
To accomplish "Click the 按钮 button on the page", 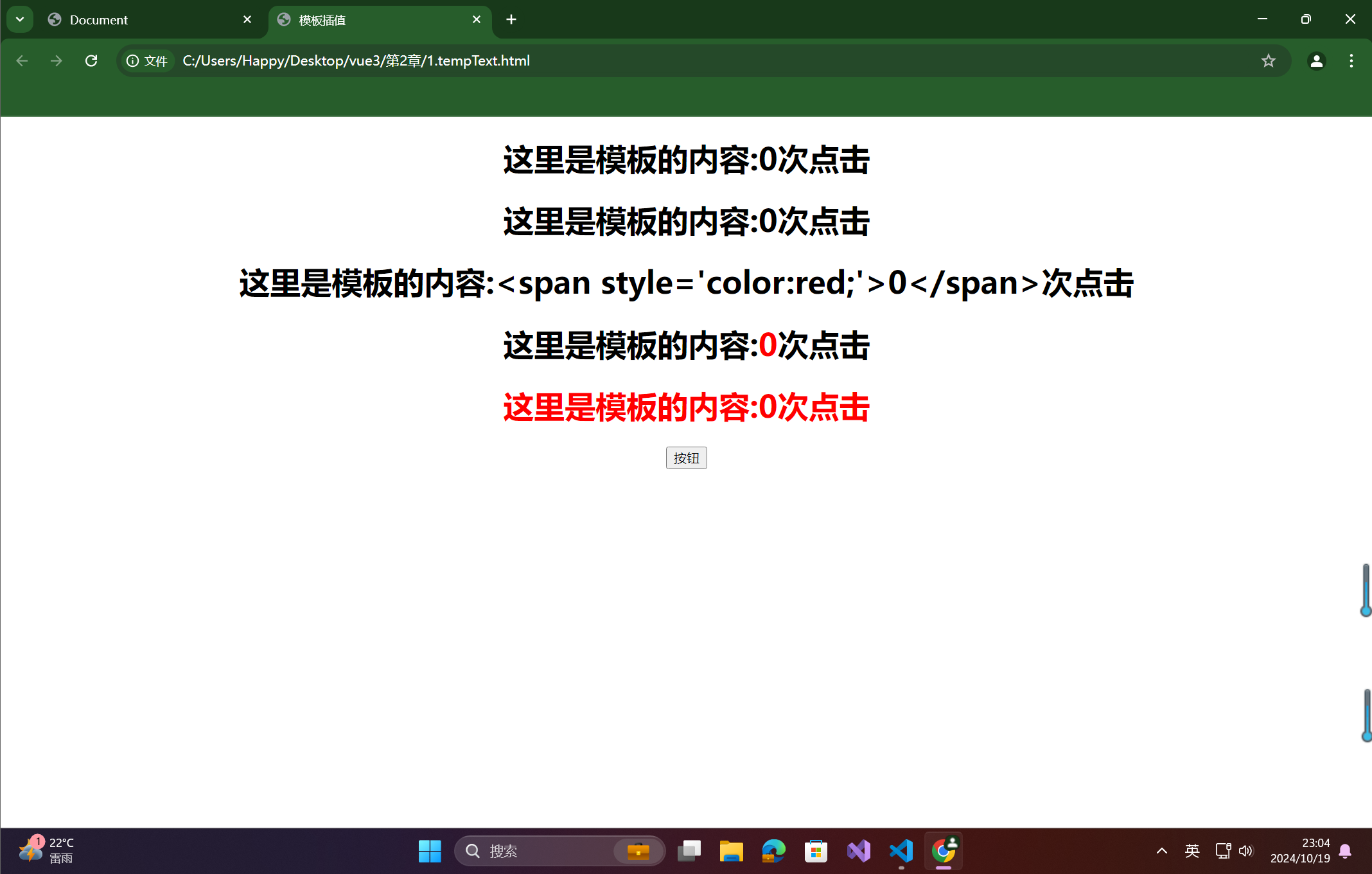I will click(x=686, y=458).
